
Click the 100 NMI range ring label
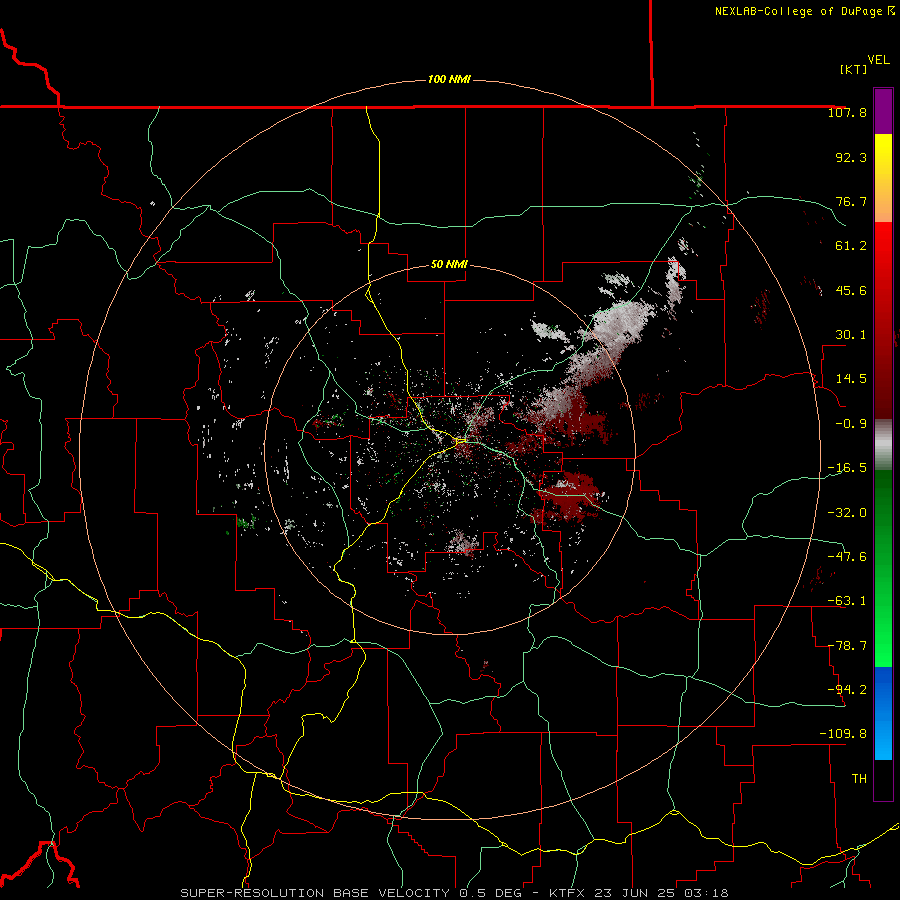(x=449, y=79)
